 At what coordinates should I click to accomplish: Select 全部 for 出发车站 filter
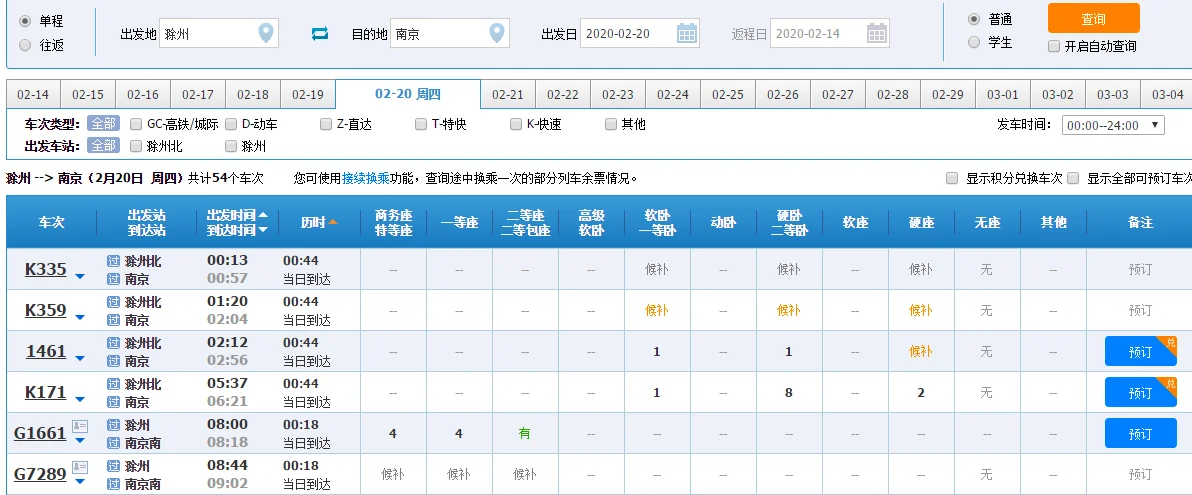coord(103,146)
